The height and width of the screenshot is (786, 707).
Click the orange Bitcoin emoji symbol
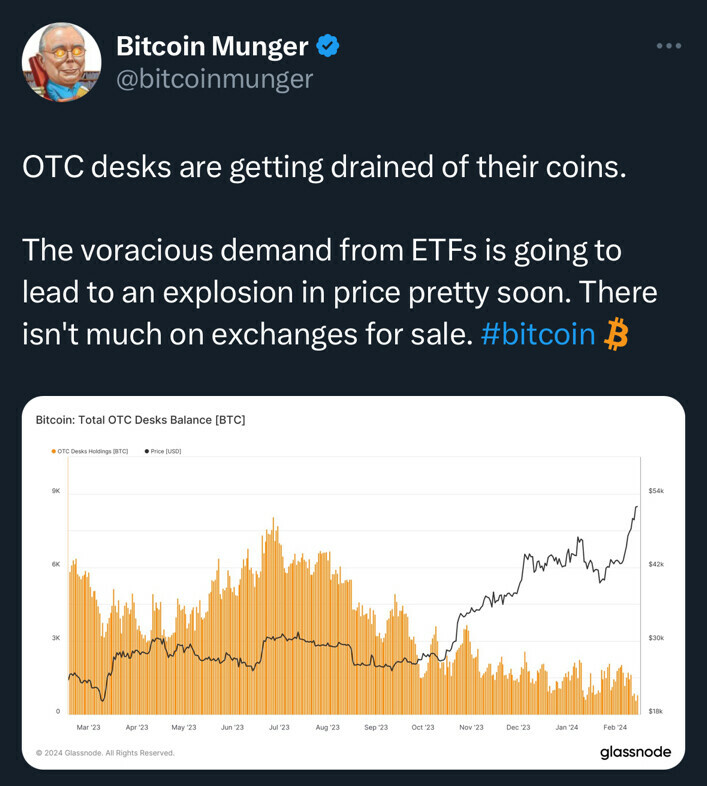point(616,335)
